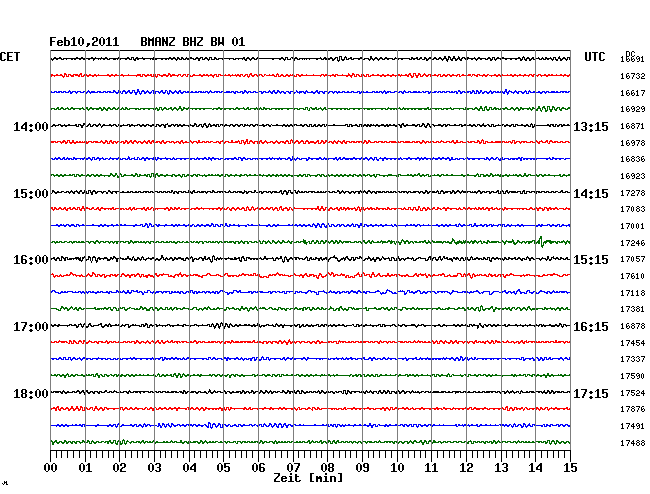
Task: Click minute tick label 09
Action: 362,468
